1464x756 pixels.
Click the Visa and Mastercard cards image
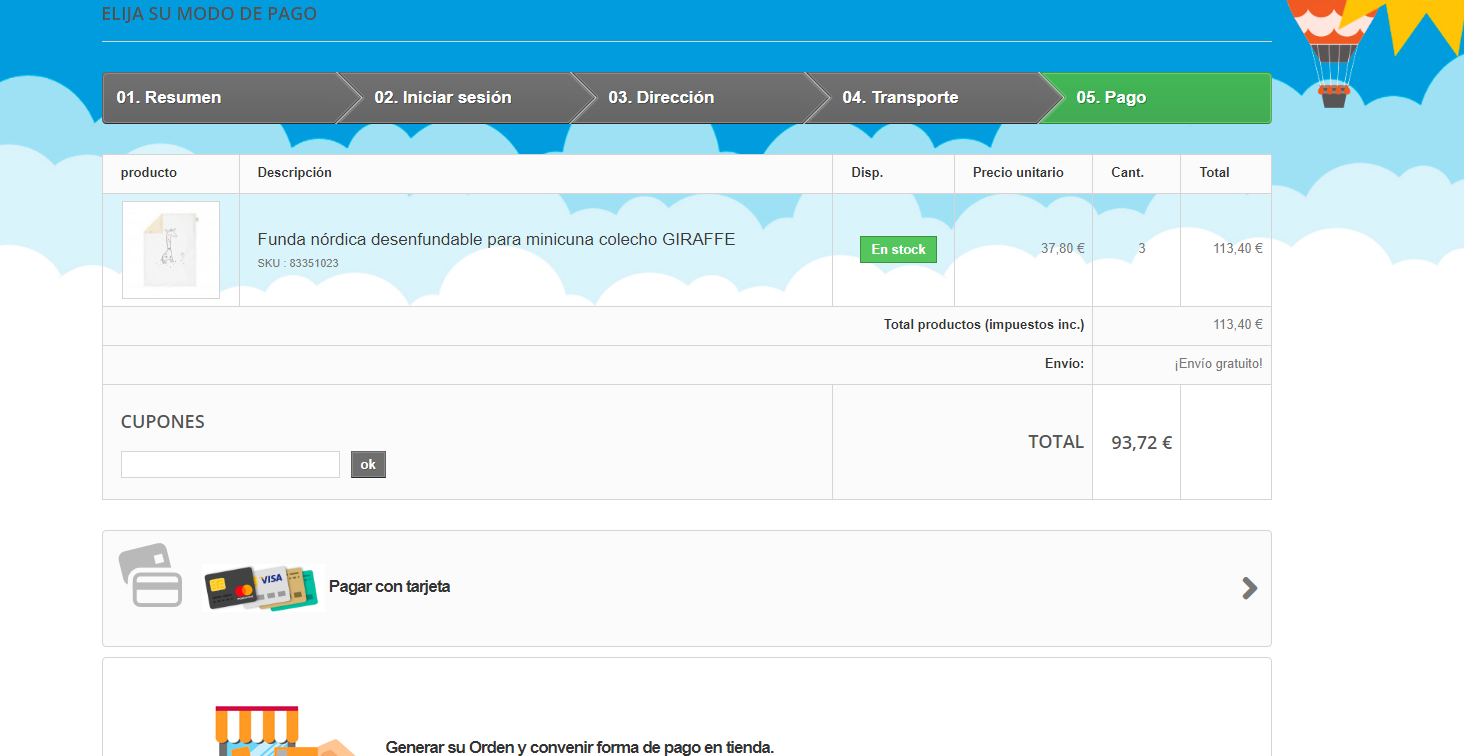pyautogui.click(x=262, y=588)
